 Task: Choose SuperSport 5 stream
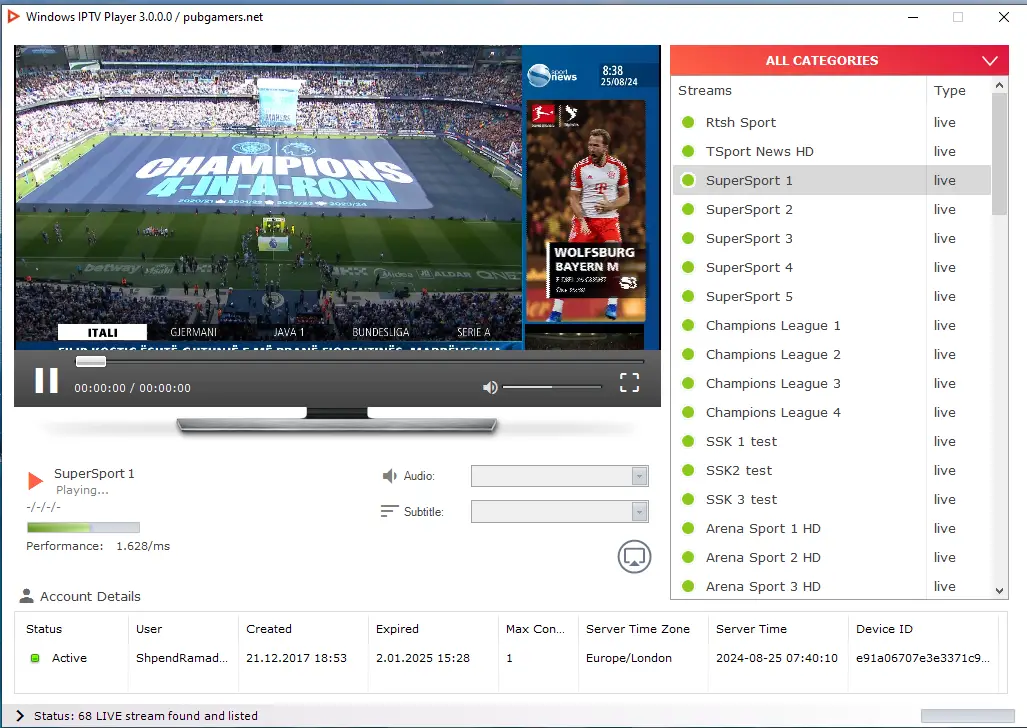[831, 297]
